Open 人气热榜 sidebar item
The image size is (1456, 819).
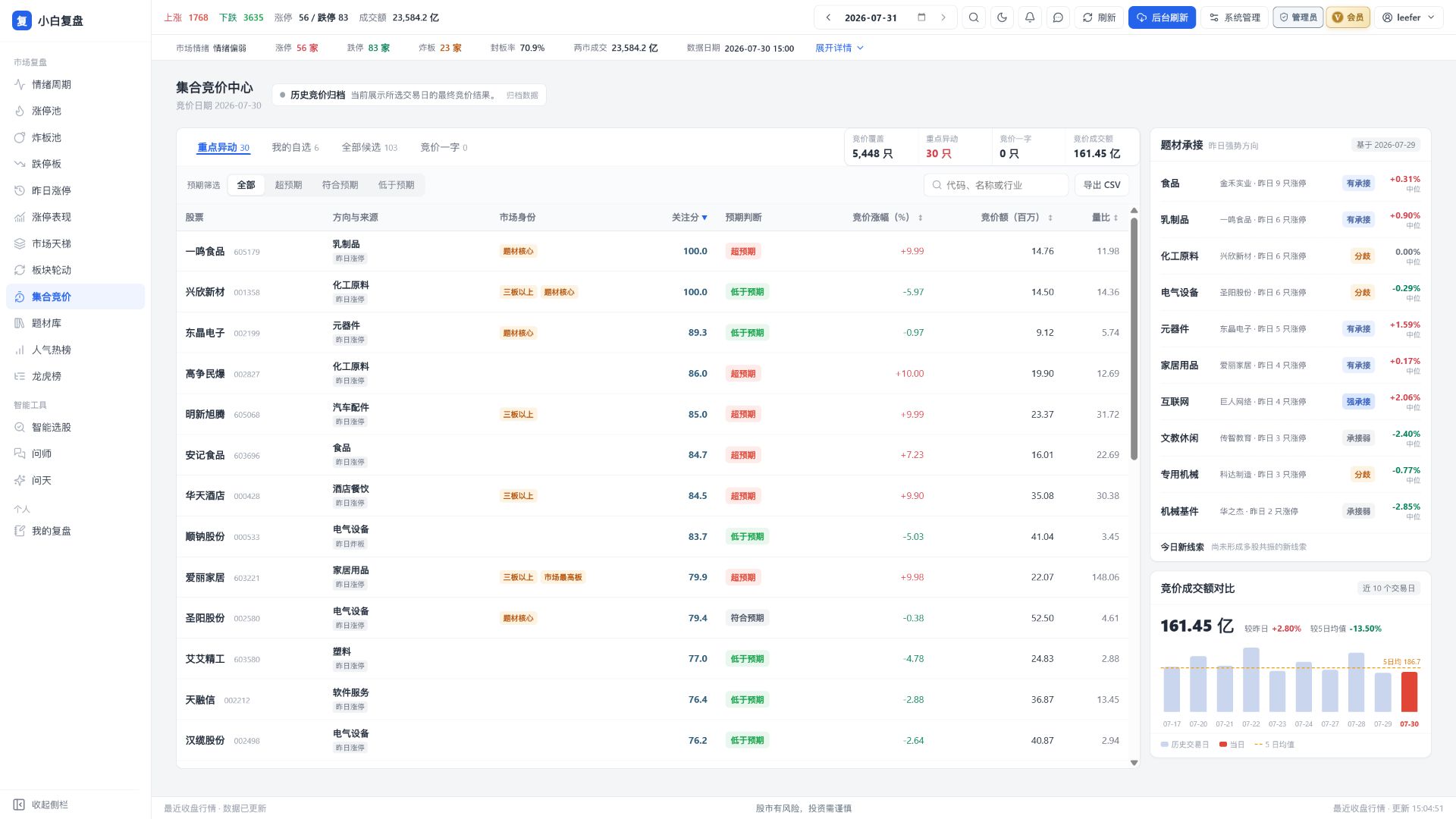coord(75,350)
